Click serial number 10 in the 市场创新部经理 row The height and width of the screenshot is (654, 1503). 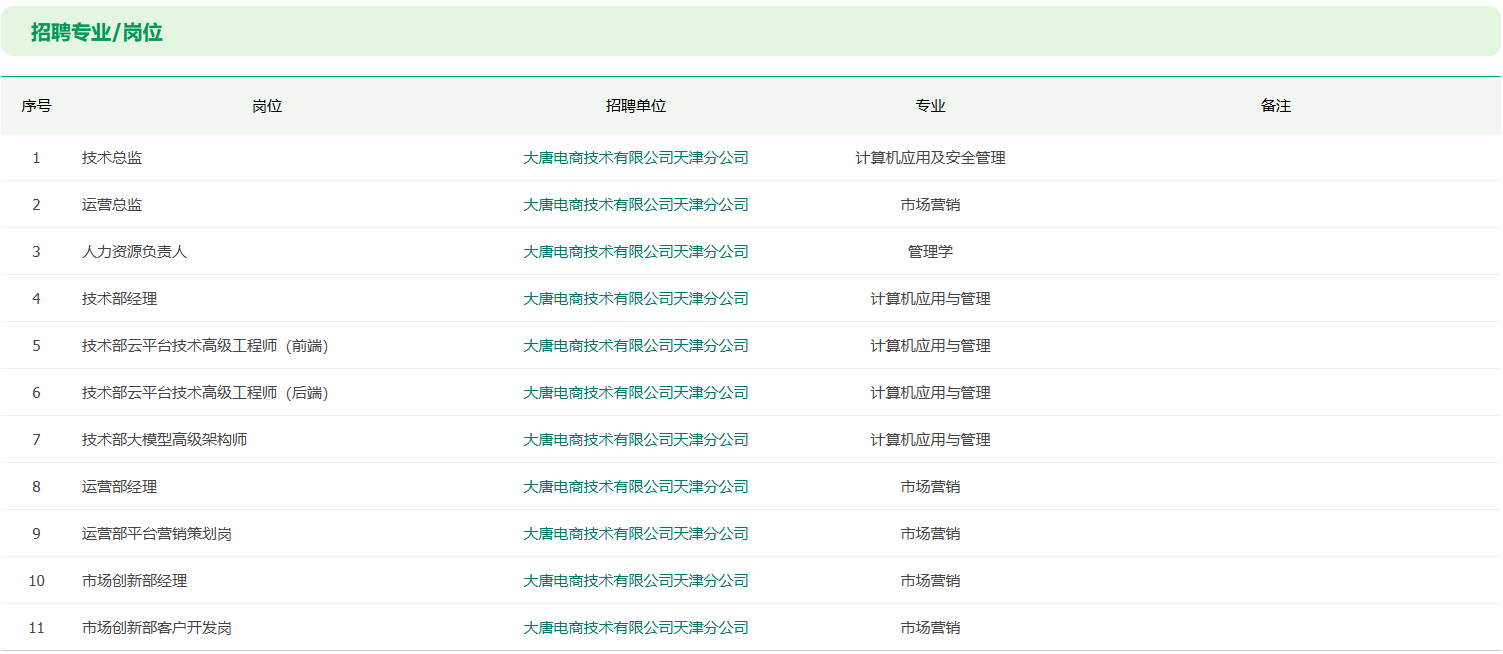point(37,581)
